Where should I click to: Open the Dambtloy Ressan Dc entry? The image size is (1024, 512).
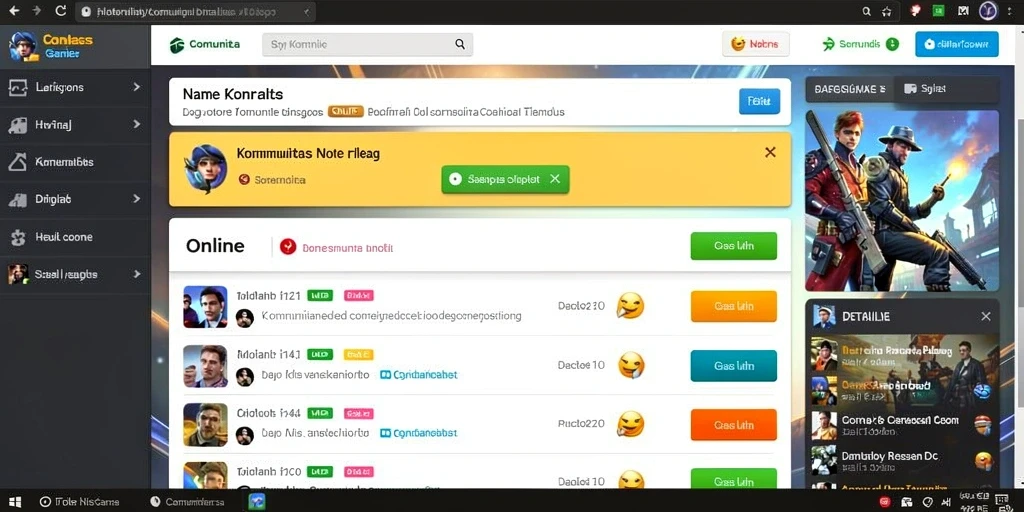coord(902,460)
